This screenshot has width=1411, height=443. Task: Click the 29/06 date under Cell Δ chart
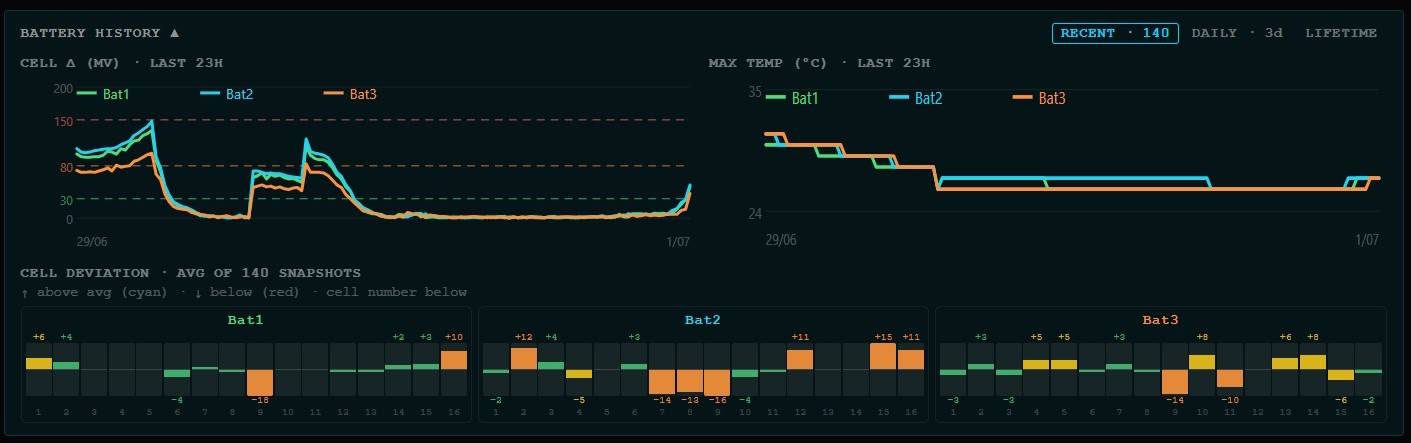[92, 241]
